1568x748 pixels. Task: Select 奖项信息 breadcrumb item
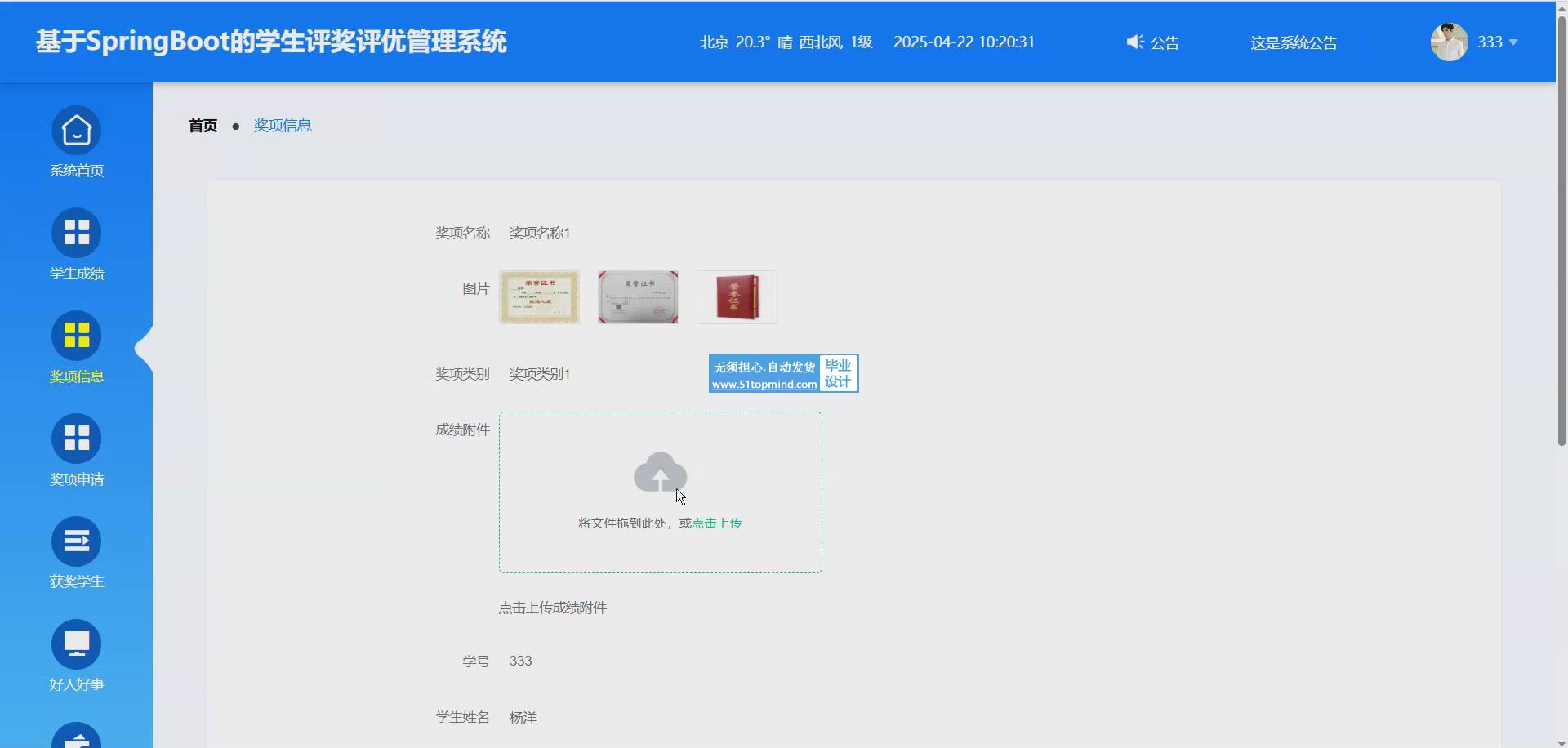283,126
